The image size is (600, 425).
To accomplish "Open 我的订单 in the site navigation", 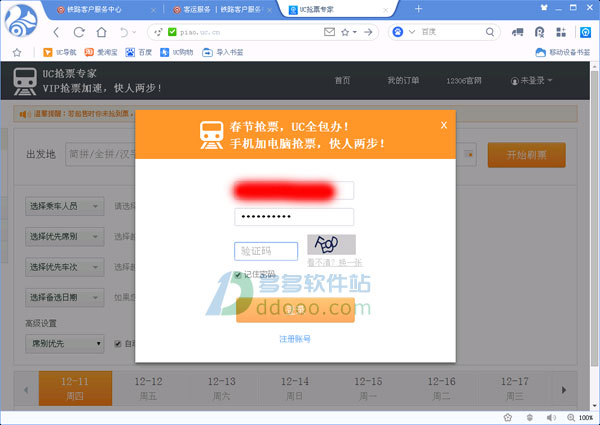I will 403,80.
